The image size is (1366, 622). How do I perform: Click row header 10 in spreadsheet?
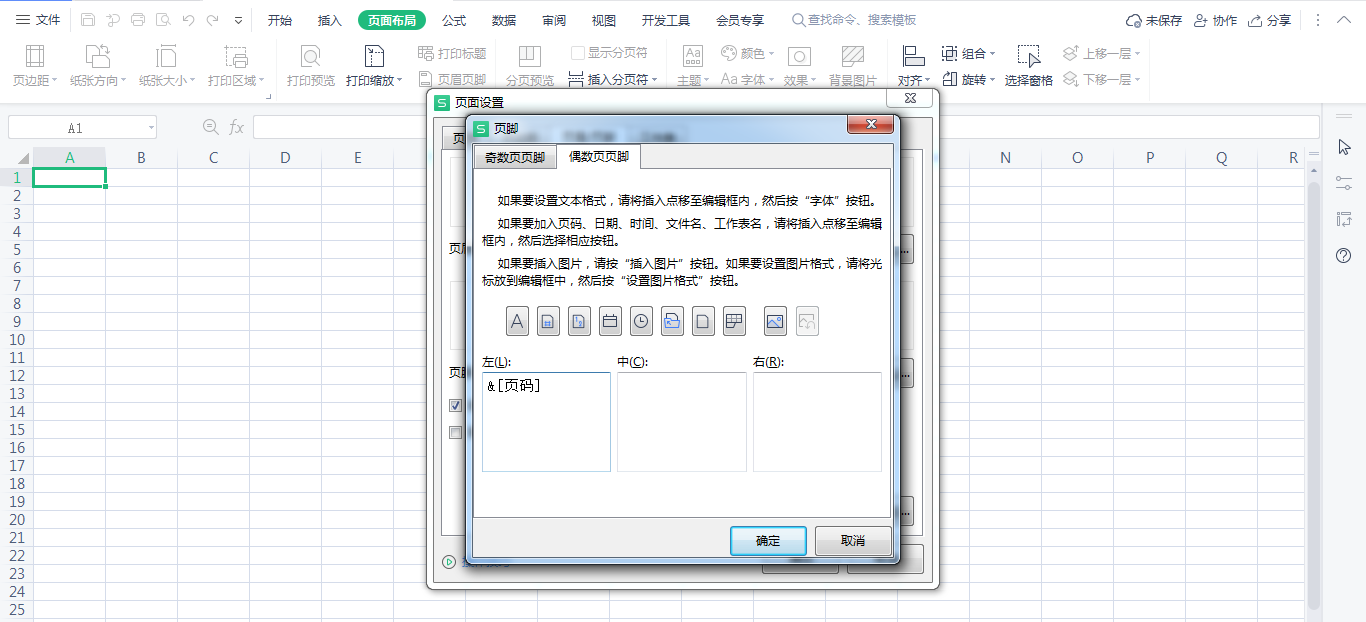16,339
